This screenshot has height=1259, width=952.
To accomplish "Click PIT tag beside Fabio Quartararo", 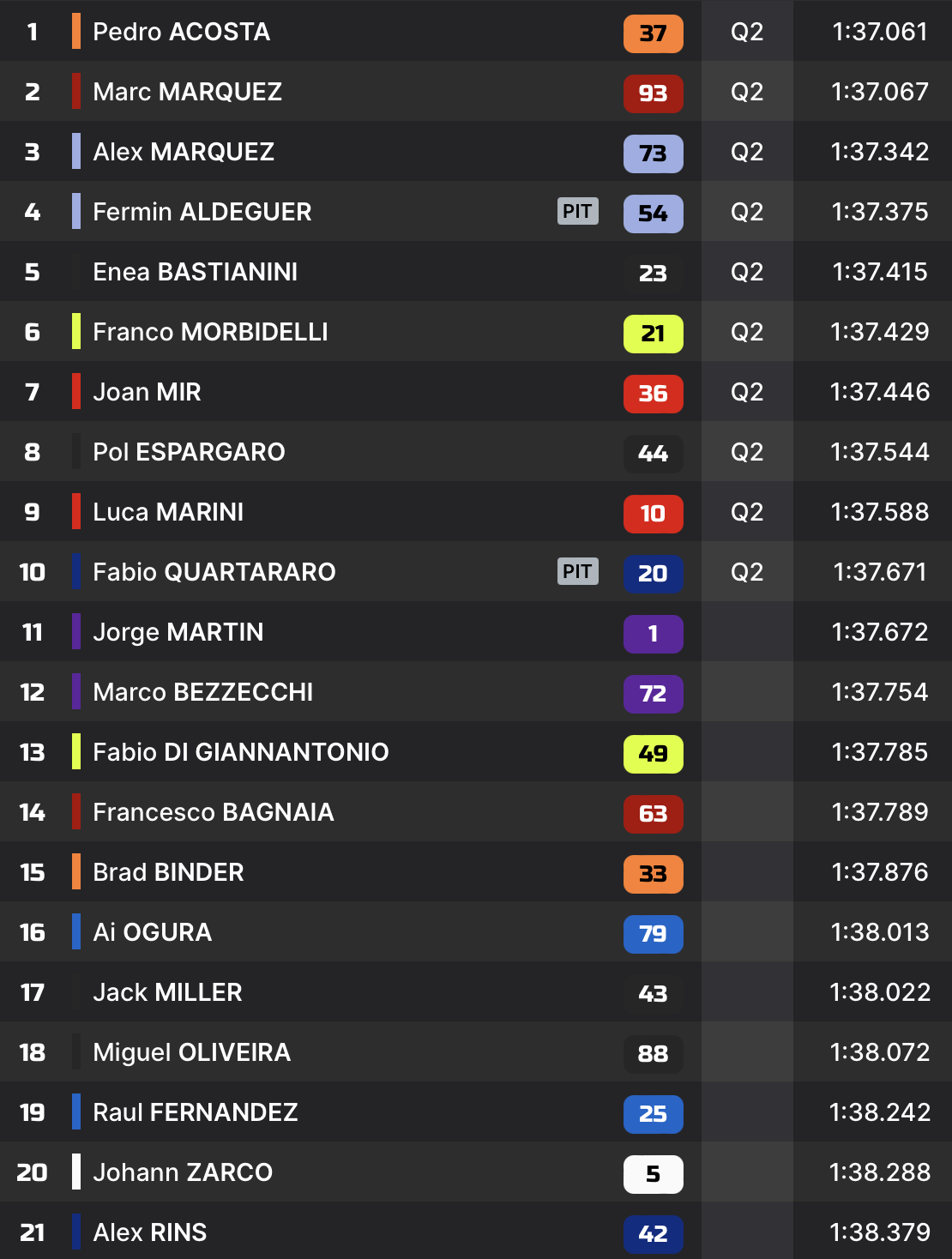I will click(x=577, y=571).
